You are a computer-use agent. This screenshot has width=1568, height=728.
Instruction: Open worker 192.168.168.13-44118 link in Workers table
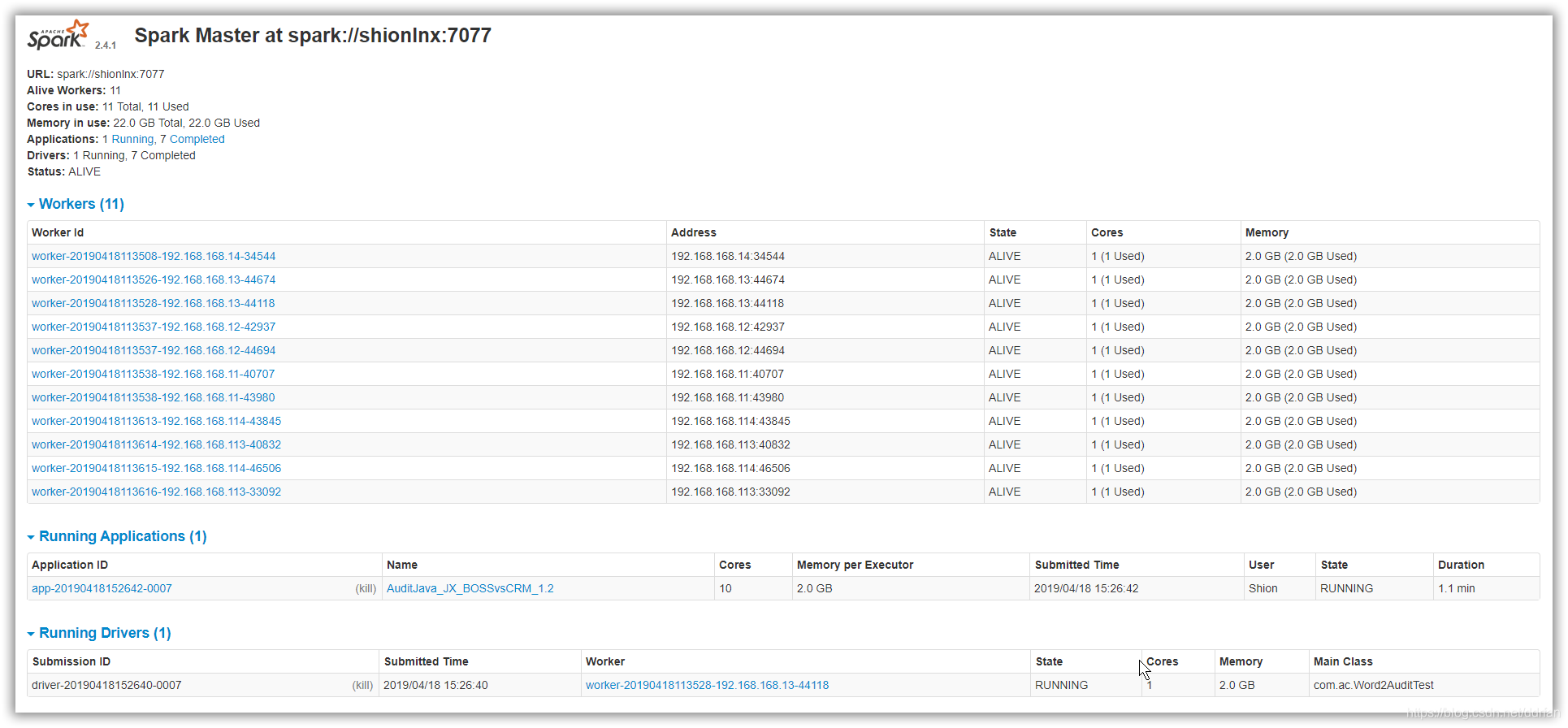[154, 303]
